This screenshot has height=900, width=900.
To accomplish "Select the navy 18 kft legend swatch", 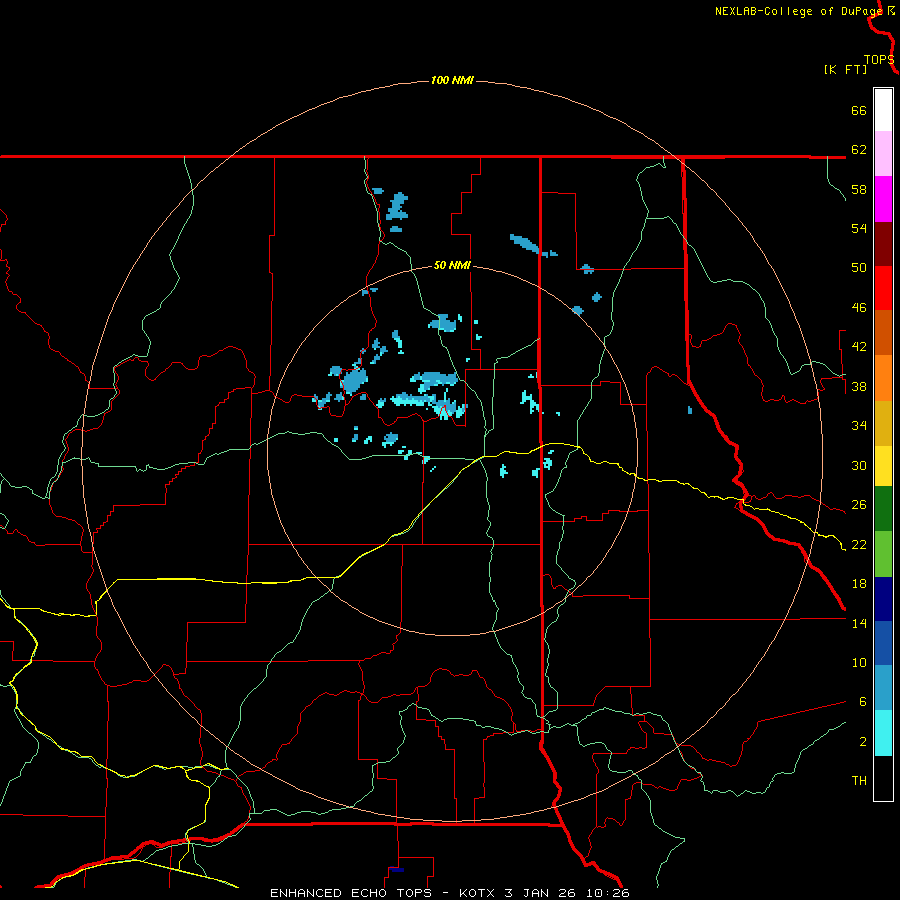I will click(883, 599).
